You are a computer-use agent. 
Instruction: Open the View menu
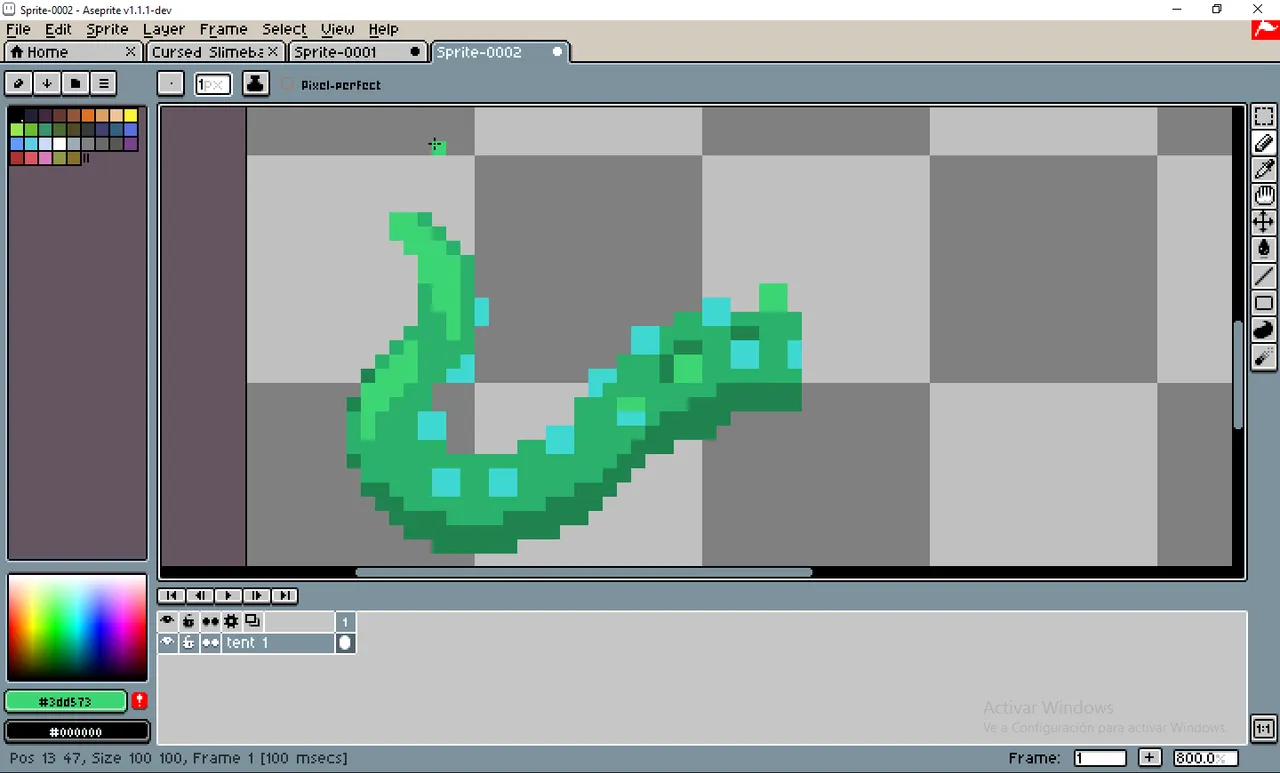[337, 29]
